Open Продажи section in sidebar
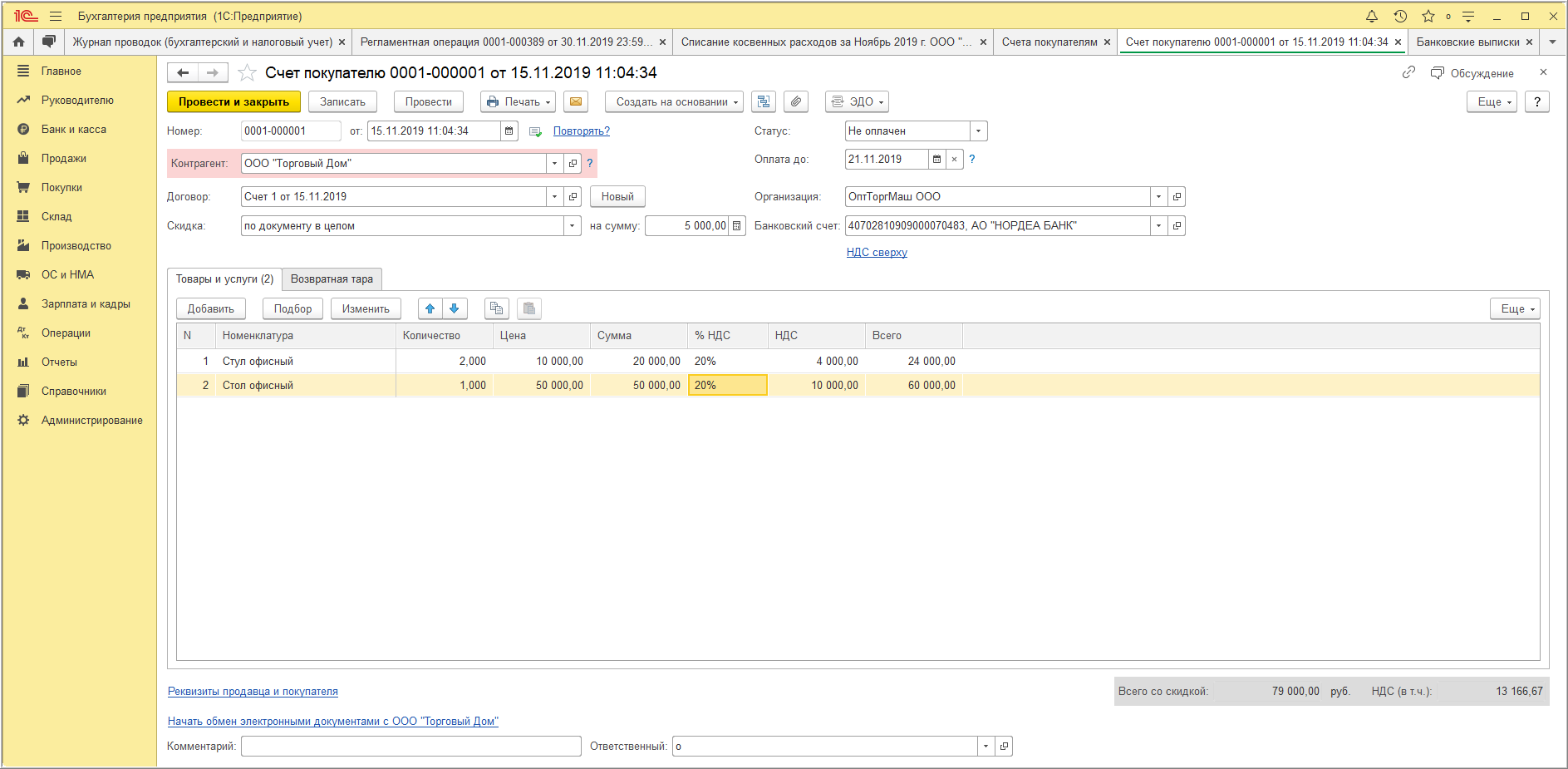Image resolution: width=1568 pixels, height=769 pixels. [x=64, y=158]
